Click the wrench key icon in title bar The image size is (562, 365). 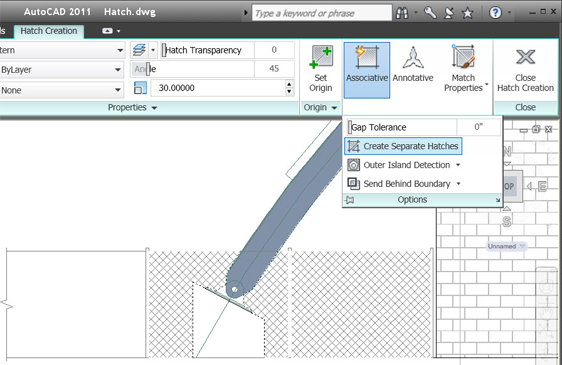click(x=430, y=13)
